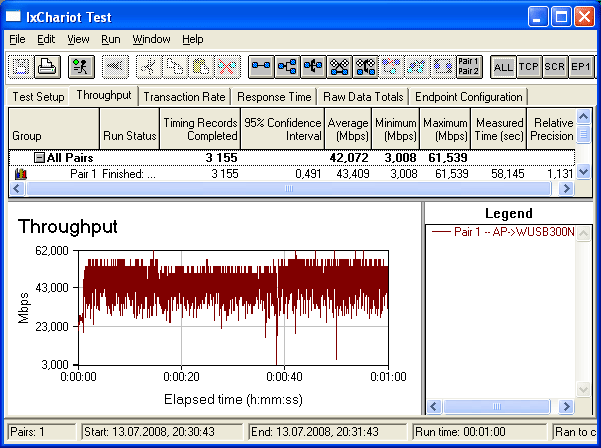Click Pair 1 measured time 58,145

tap(507, 174)
